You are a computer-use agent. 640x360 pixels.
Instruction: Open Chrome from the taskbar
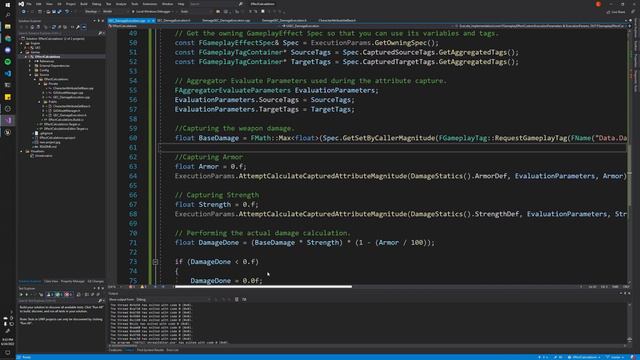click(x=8, y=38)
